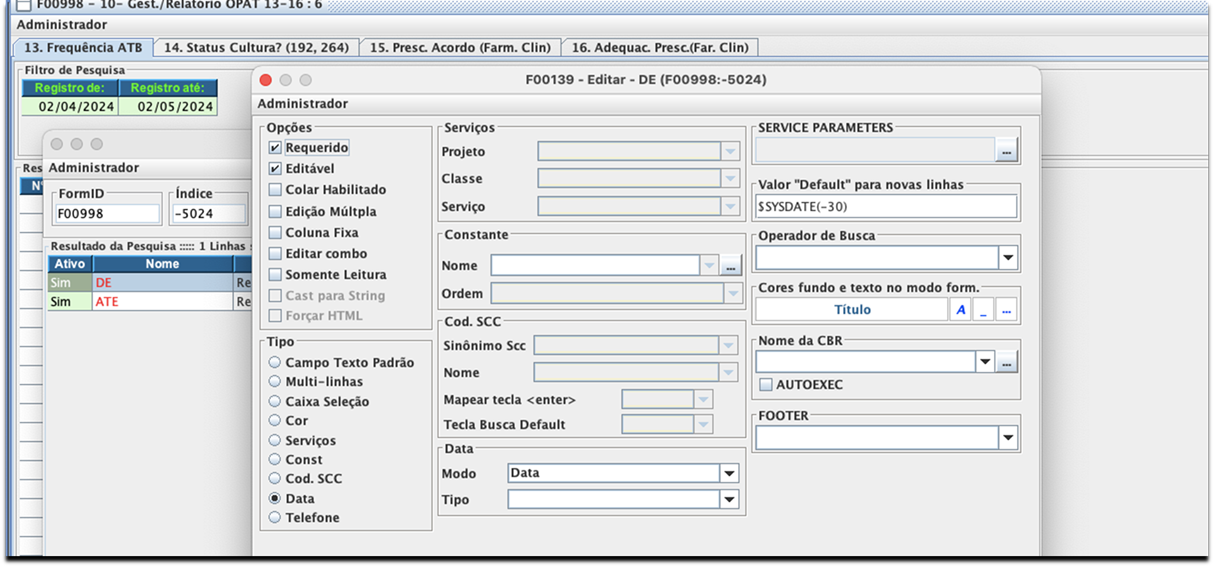Choose the Telefone type radio button

pyautogui.click(x=275, y=518)
